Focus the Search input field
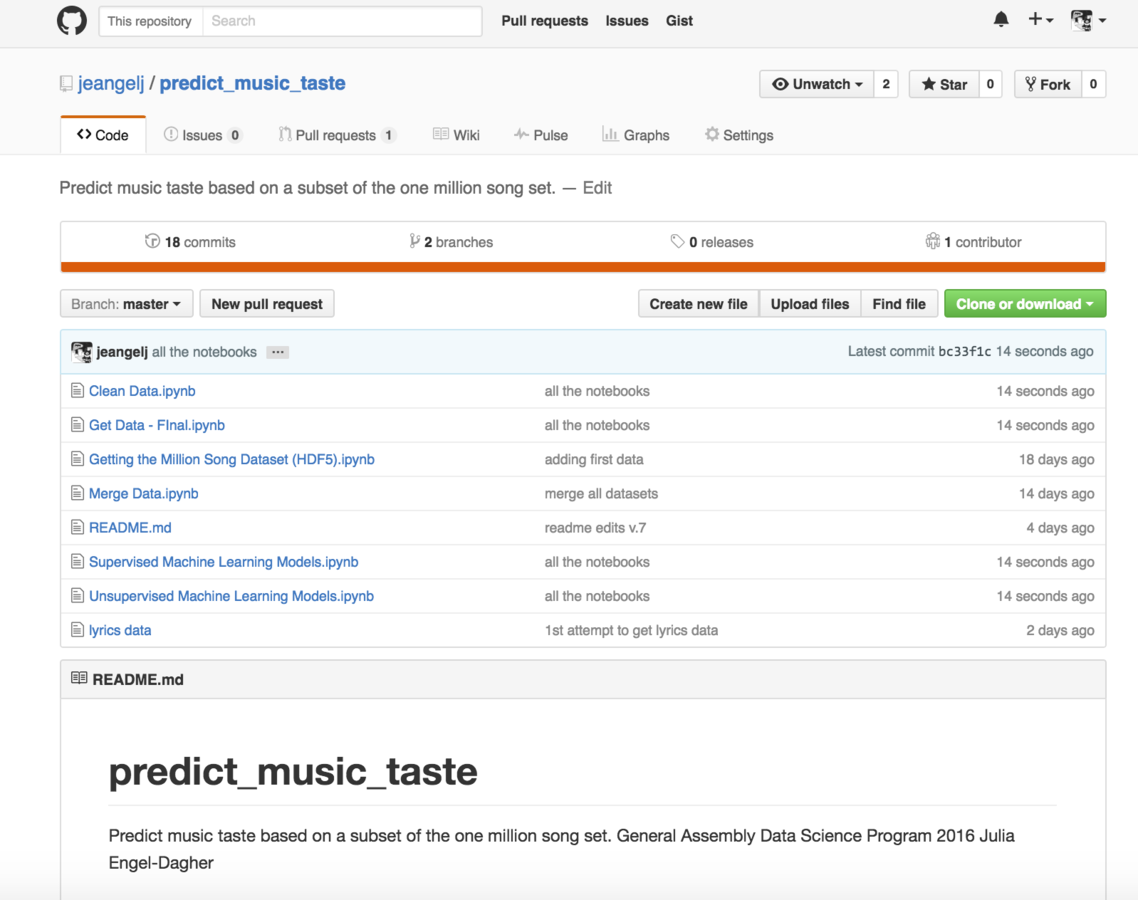This screenshot has height=900, width=1138. (342, 21)
